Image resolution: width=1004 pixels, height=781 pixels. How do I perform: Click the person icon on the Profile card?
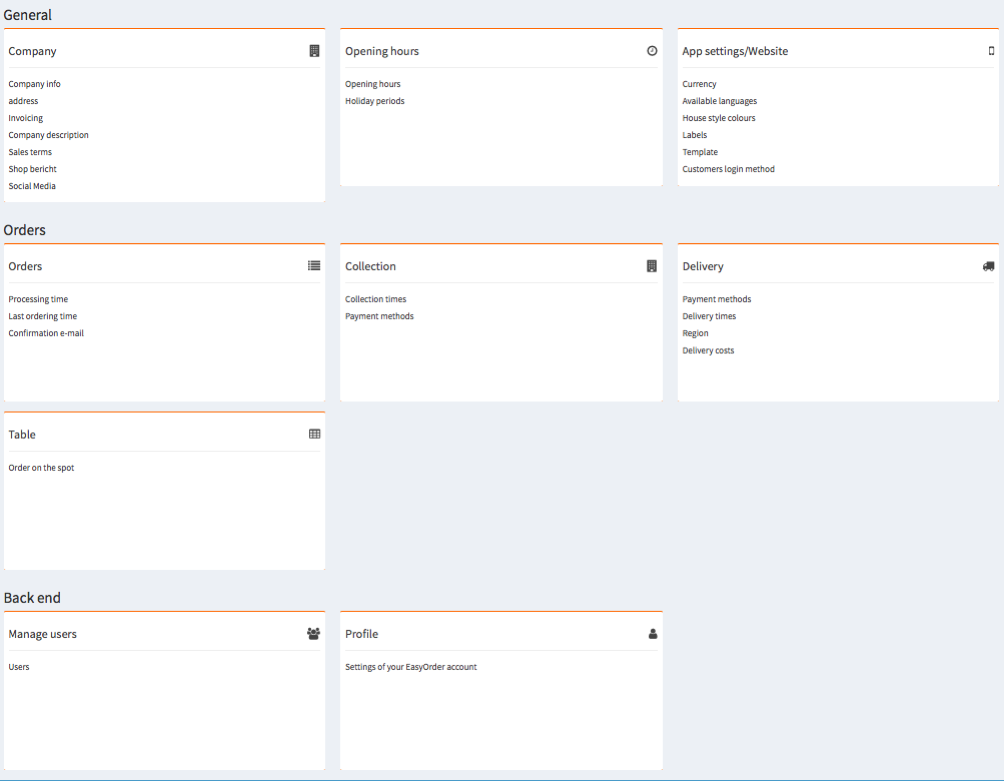(x=652, y=632)
